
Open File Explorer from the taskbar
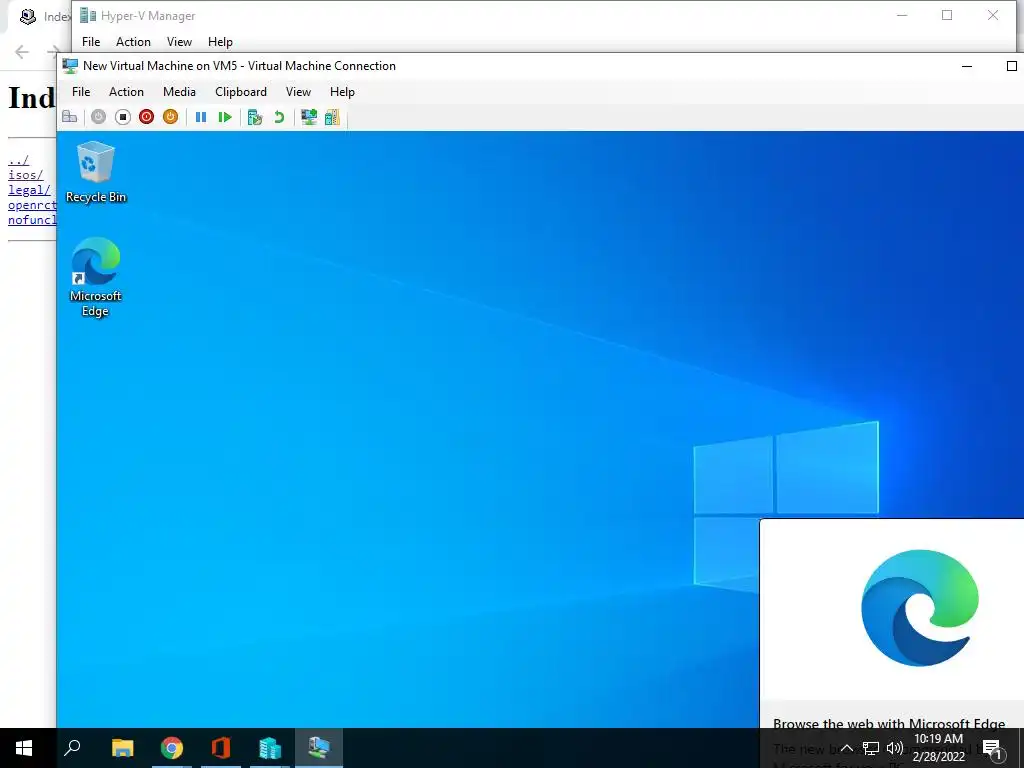click(122, 748)
